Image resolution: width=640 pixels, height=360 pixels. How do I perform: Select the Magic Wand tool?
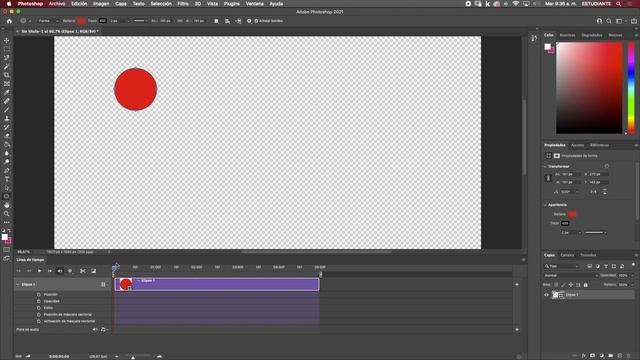pos(7,66)
